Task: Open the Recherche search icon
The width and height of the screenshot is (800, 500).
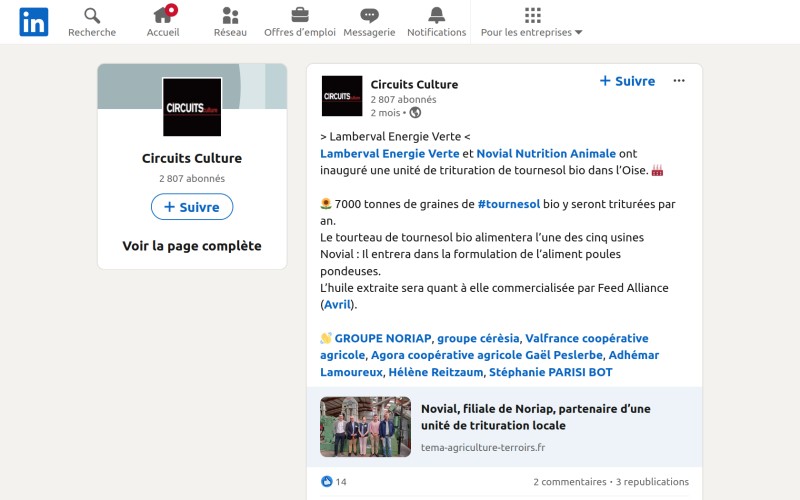Action: [92, 15]
